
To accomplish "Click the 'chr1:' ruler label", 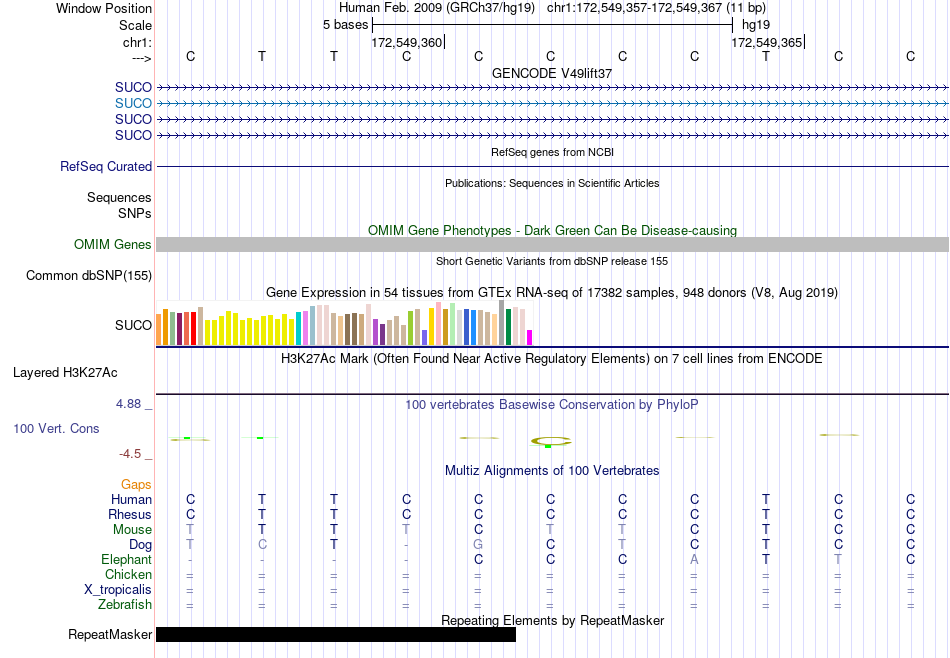I will pyautogui.click(x=138, y=42).
